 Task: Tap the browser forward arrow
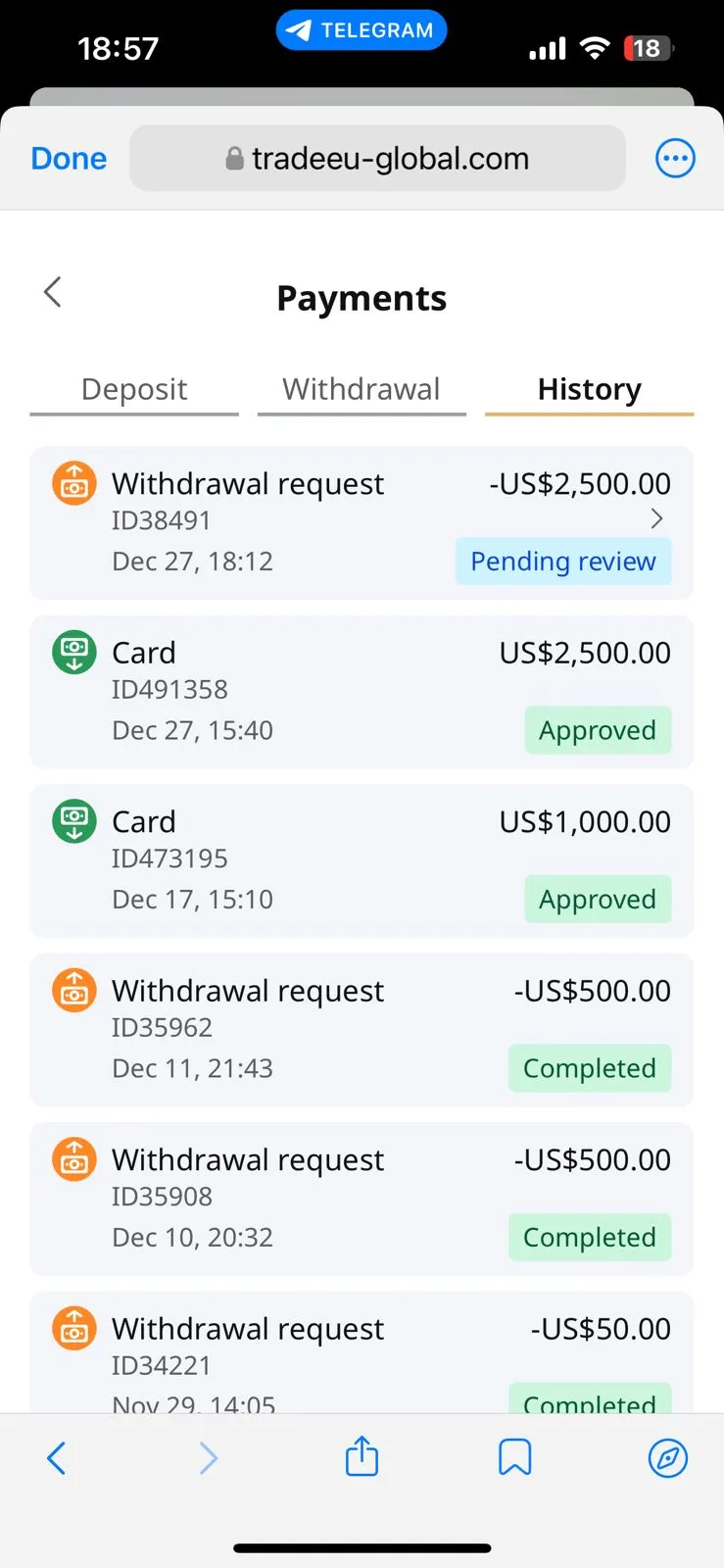[208, 1458]
